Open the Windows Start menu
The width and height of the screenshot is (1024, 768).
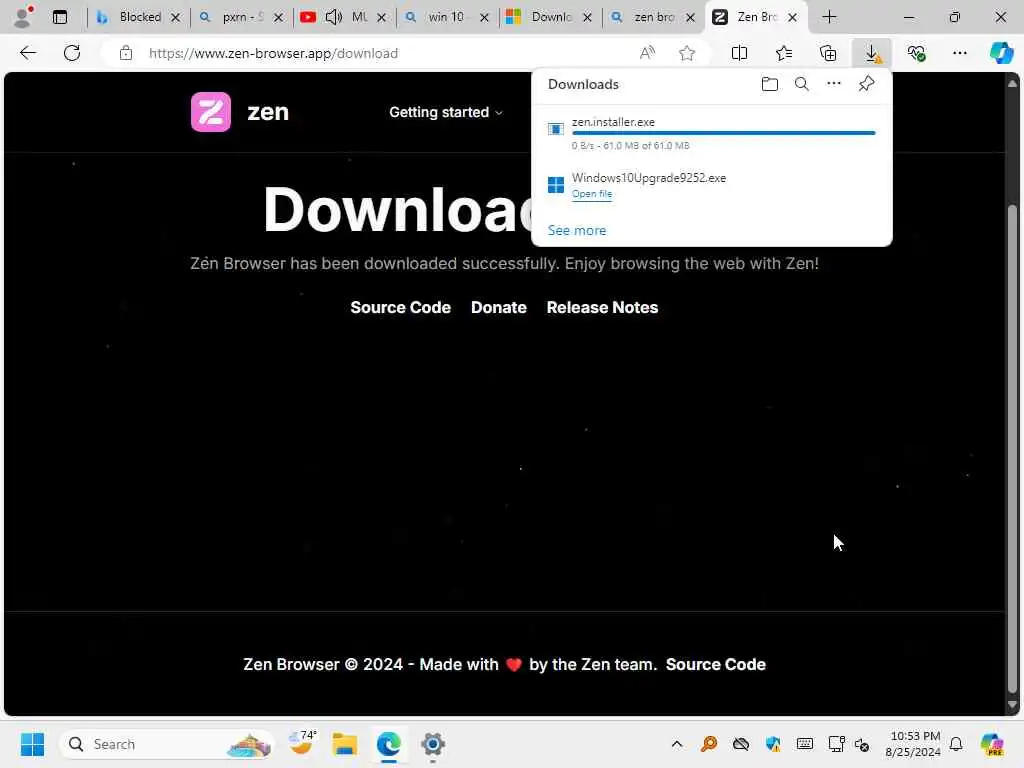(32, 744)
